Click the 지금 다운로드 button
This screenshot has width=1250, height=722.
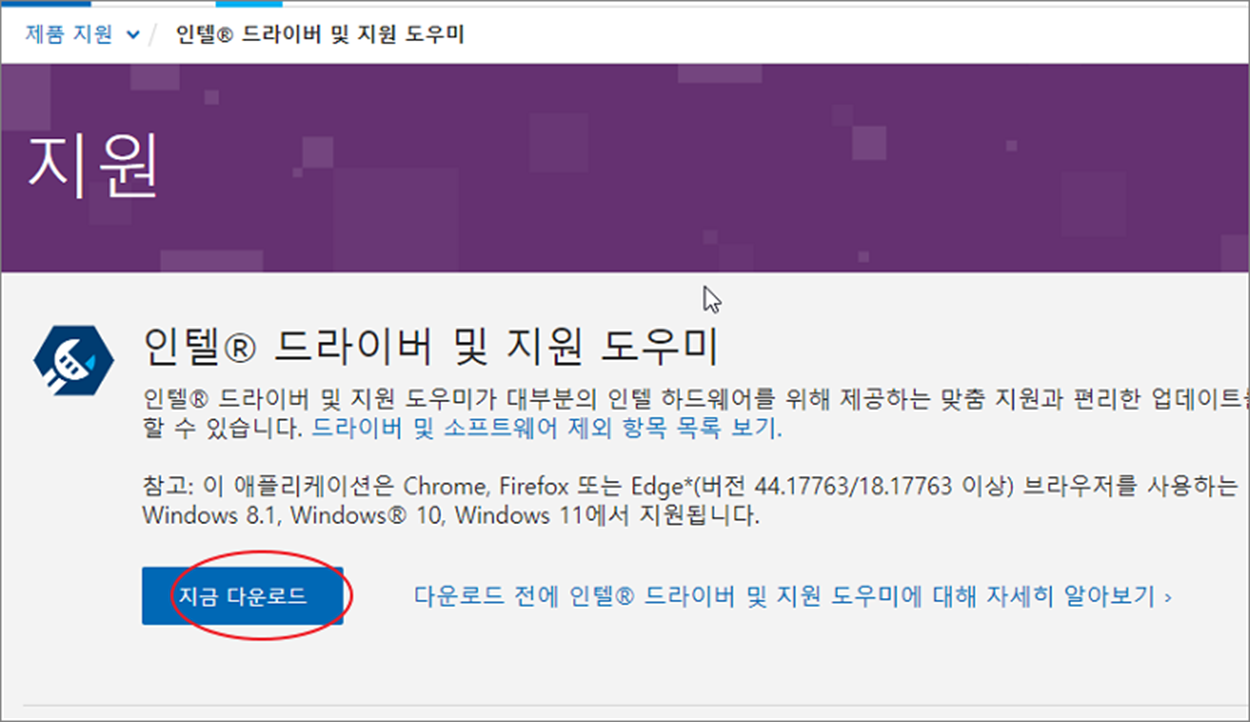pos(242,596)
